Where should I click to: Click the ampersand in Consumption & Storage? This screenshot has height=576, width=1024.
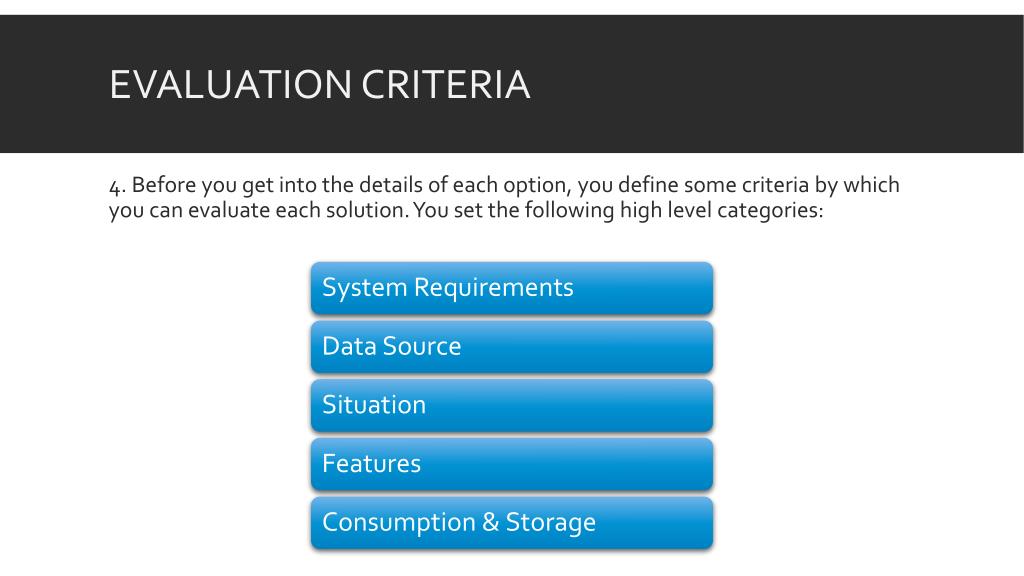point(490,522)
